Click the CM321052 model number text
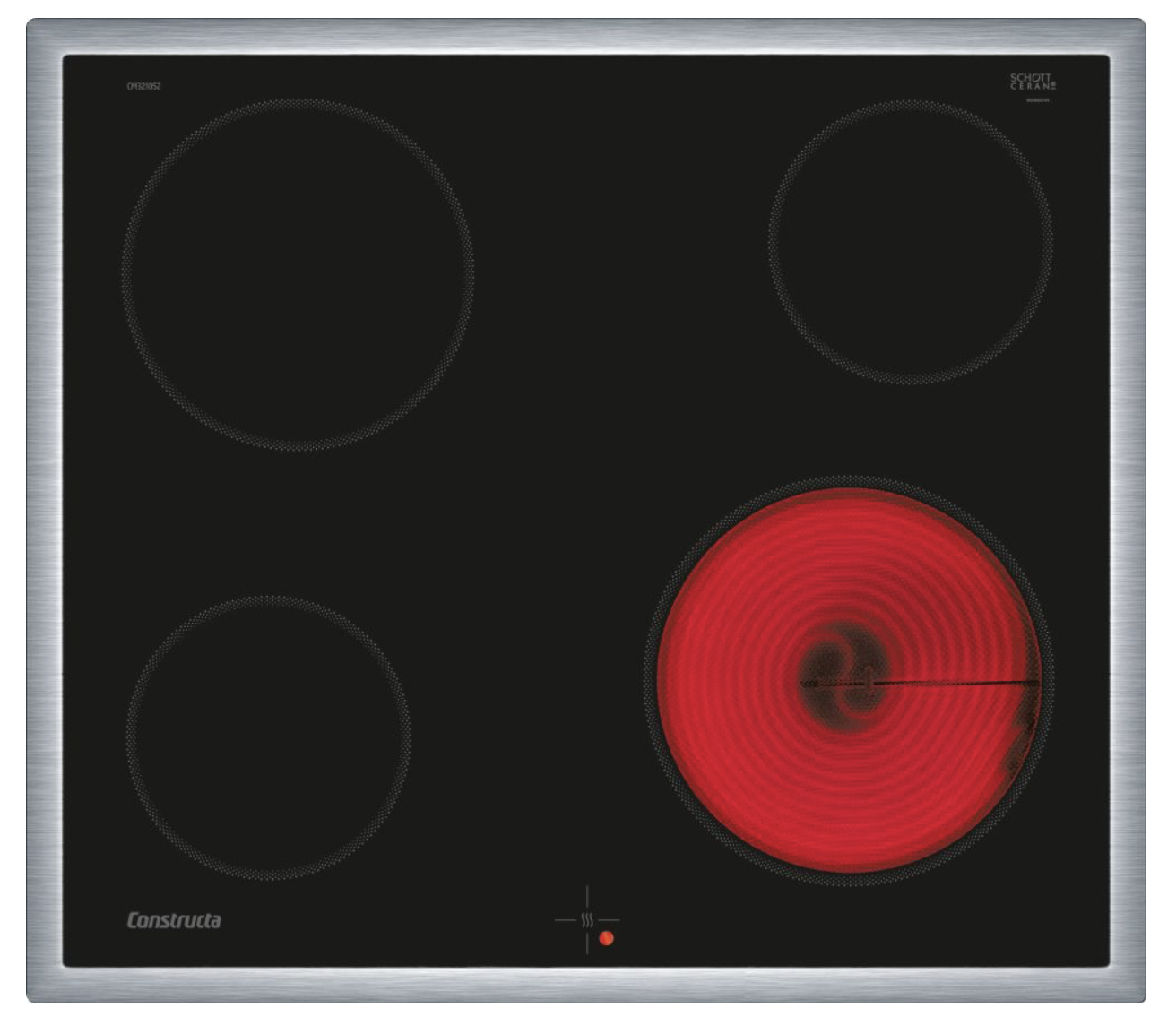Screen dimensions: 1176x1025 coord(143,86)
